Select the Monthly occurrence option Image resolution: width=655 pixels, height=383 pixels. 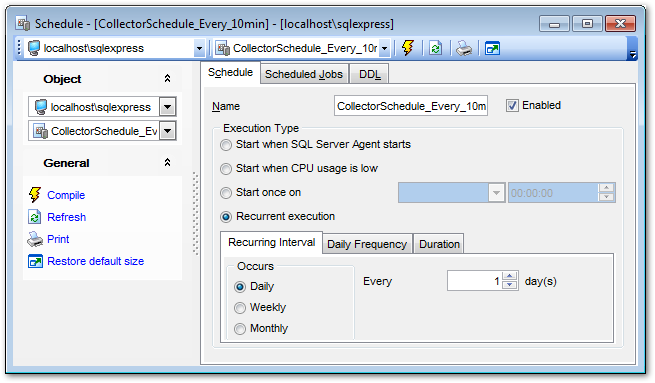pos(240,329)
